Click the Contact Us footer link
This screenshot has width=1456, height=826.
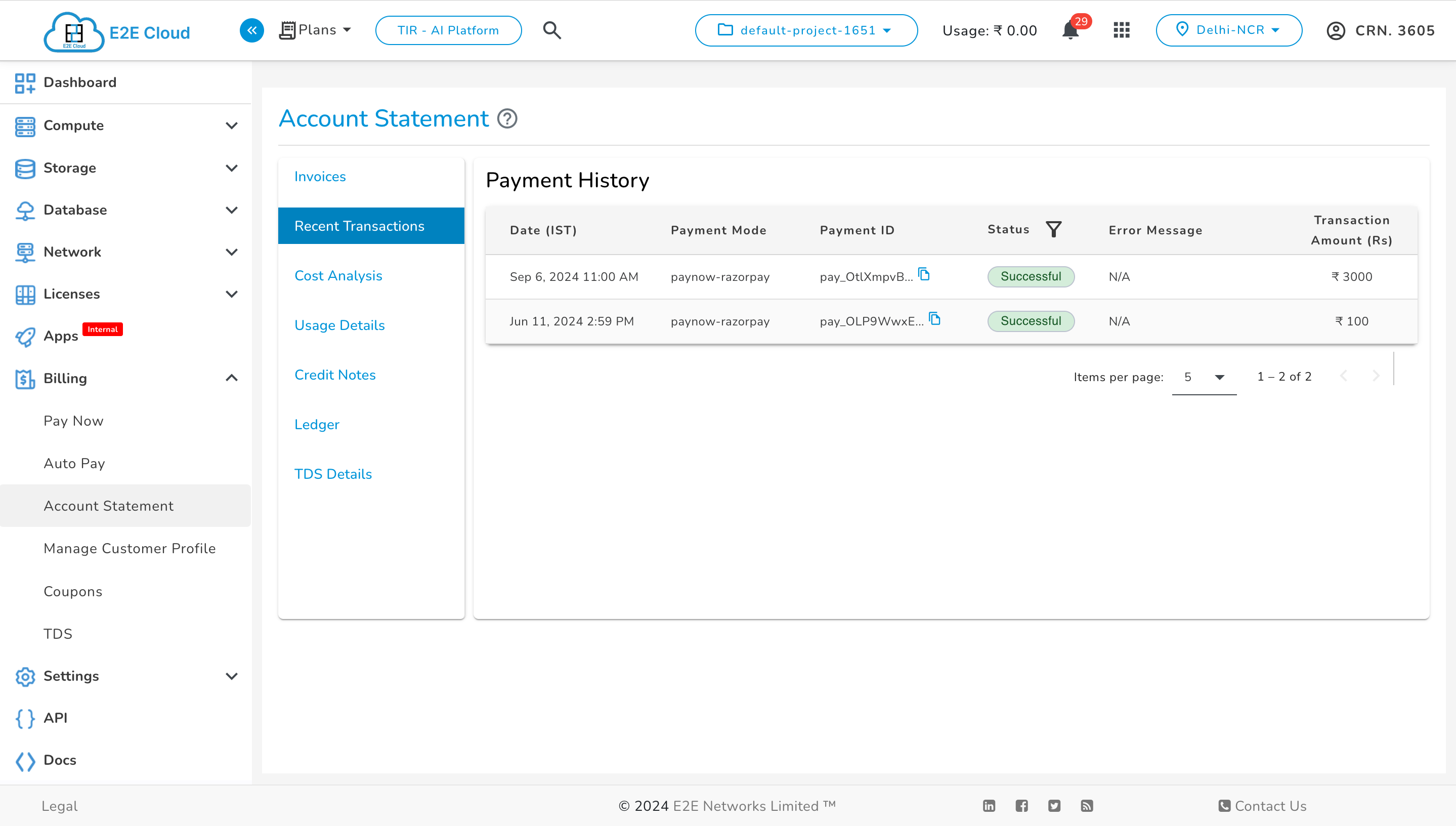coord(1262,806)
